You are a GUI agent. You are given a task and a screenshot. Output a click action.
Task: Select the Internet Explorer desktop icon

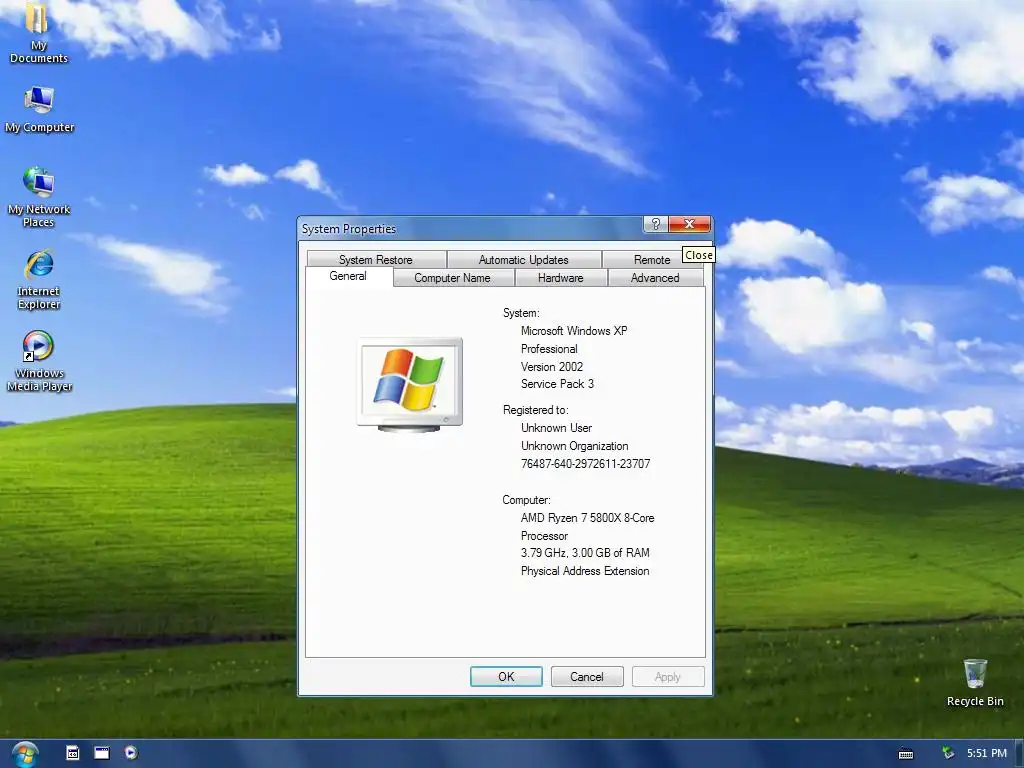39,279
